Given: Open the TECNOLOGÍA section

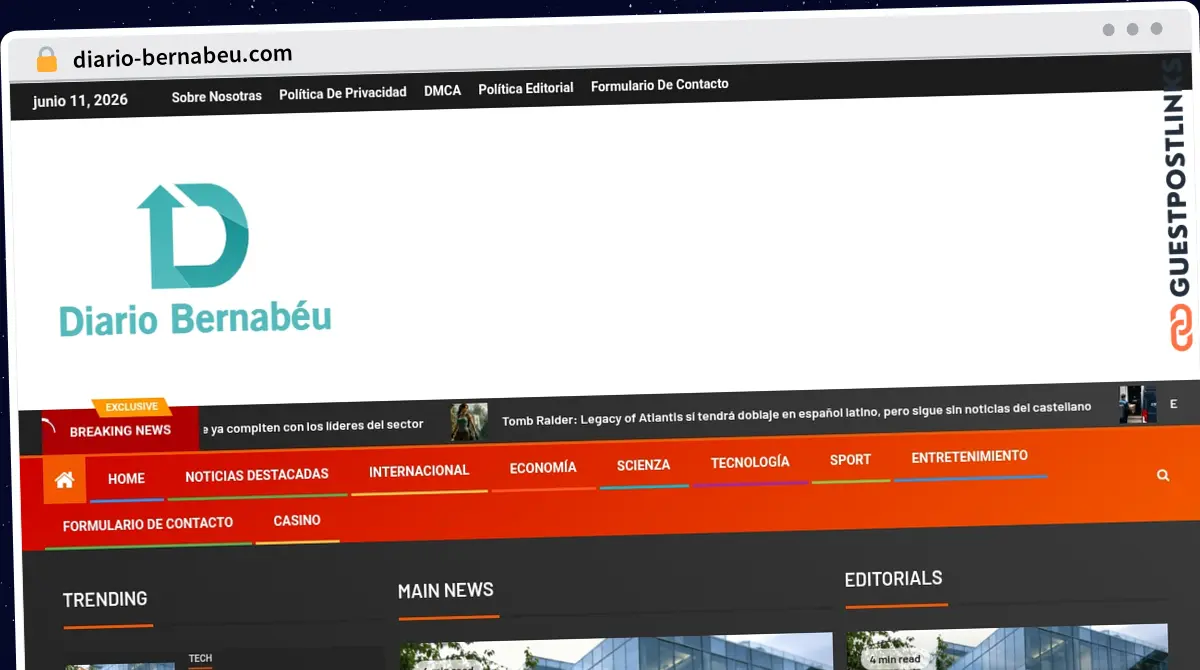Looking at the screenshot, I should [750, 462].
